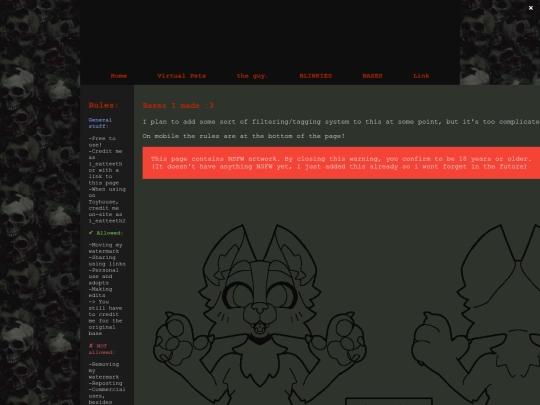
Task: Click the "General stuff:" subheading
Action: click(x=100, y=123)
